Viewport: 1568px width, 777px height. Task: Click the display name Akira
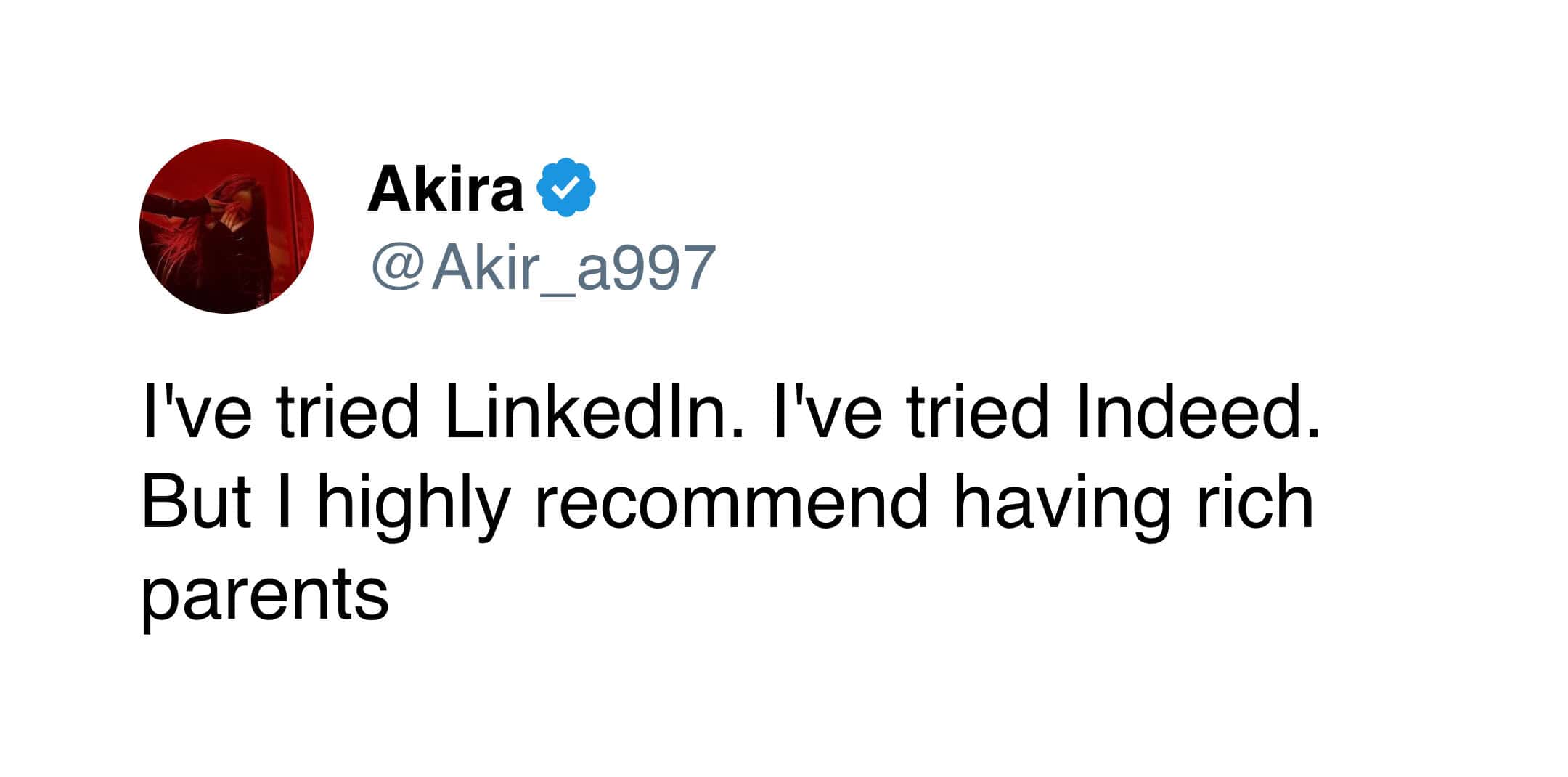(445, 189)
